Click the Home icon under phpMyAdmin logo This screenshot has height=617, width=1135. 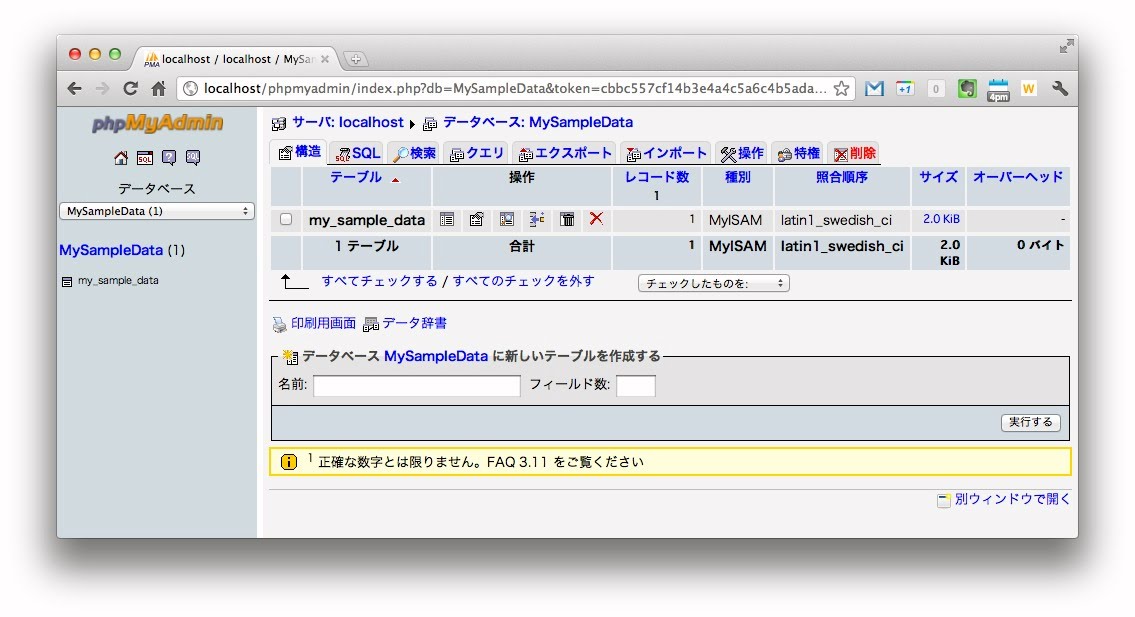pos(121,158)
